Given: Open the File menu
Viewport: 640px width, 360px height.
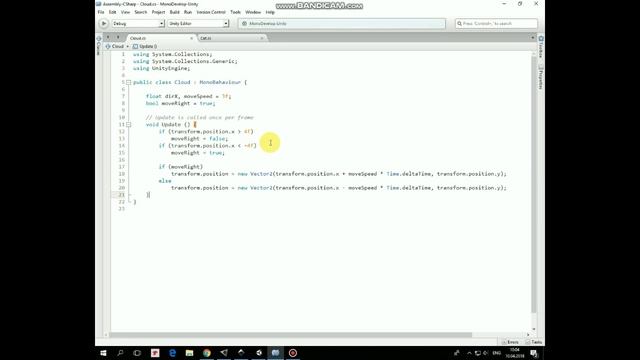Looking at the screenshot, I should pyautogui.click(x=101, y=12).
